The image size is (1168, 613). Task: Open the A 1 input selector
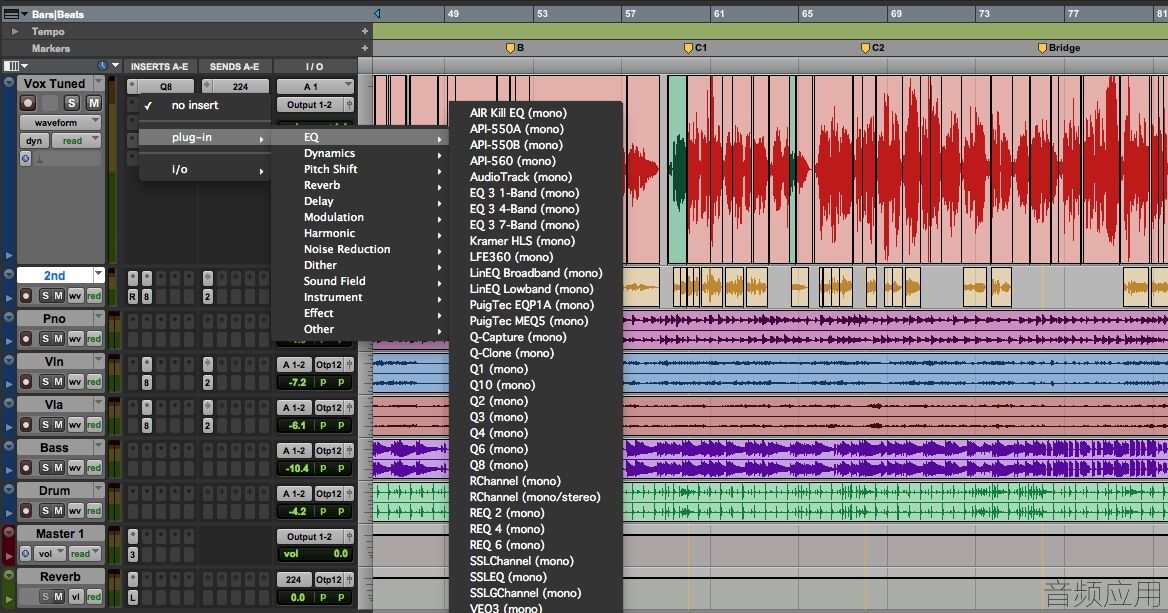point(315,86)
